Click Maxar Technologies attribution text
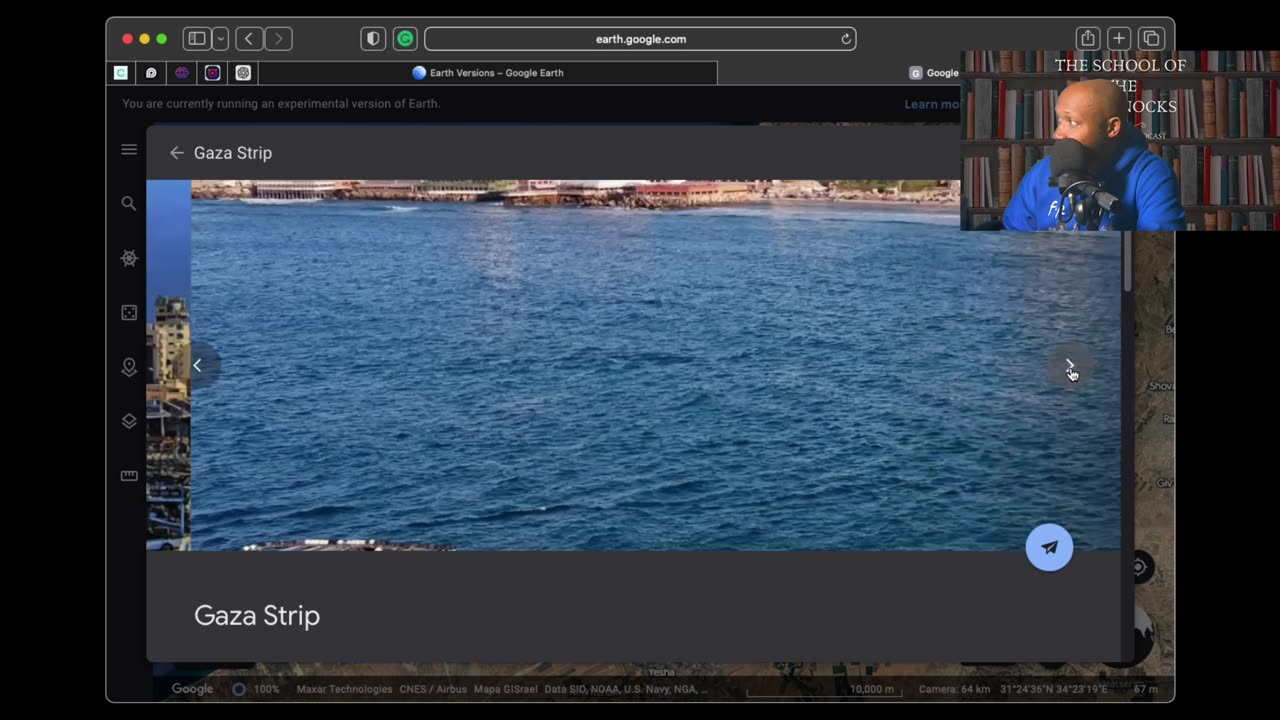The image size is (1280, 720). tap(344, 689)
